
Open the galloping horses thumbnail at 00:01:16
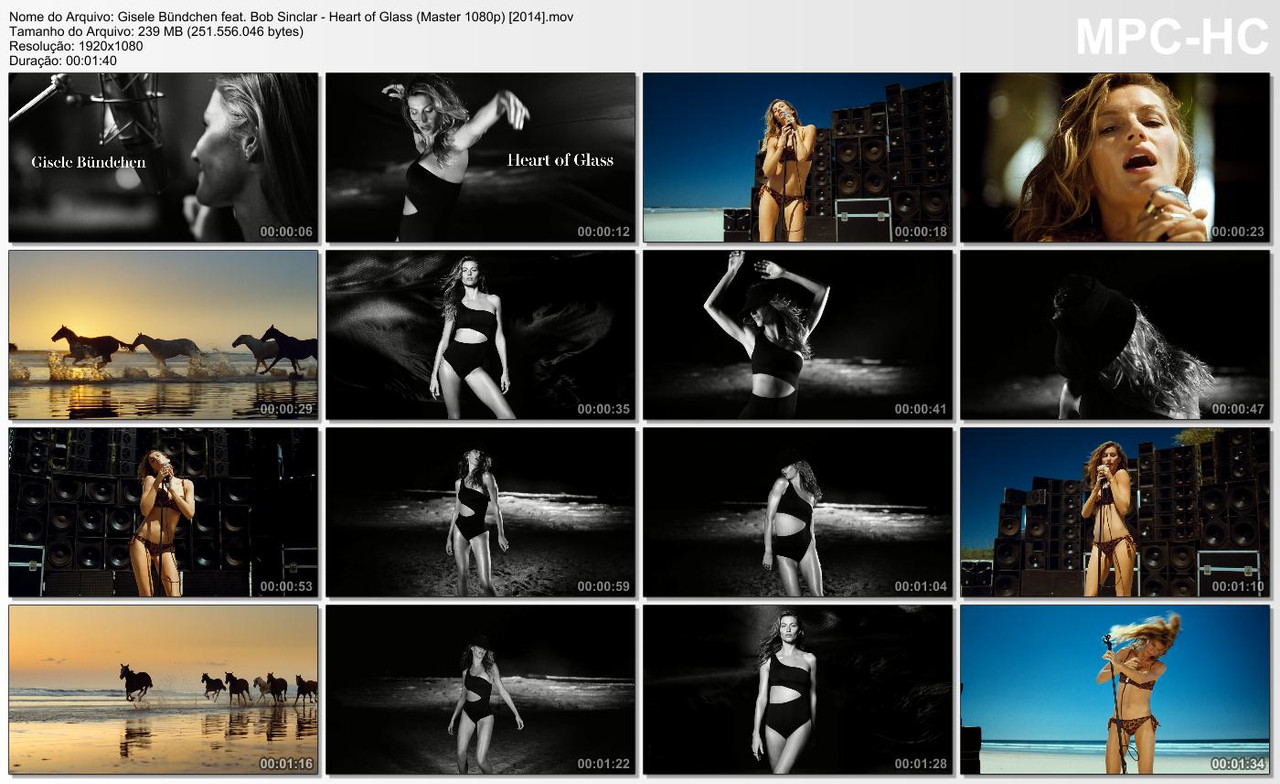point(162,690)
